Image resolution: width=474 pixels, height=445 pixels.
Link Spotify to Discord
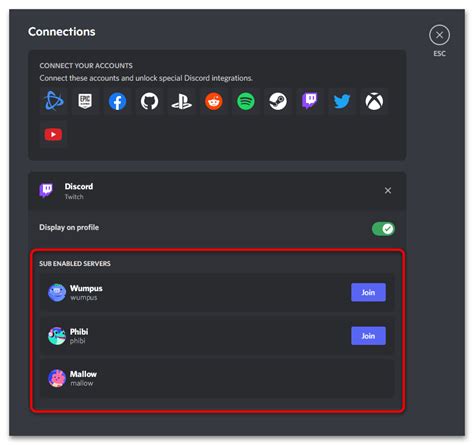click(x=246, y=101)
